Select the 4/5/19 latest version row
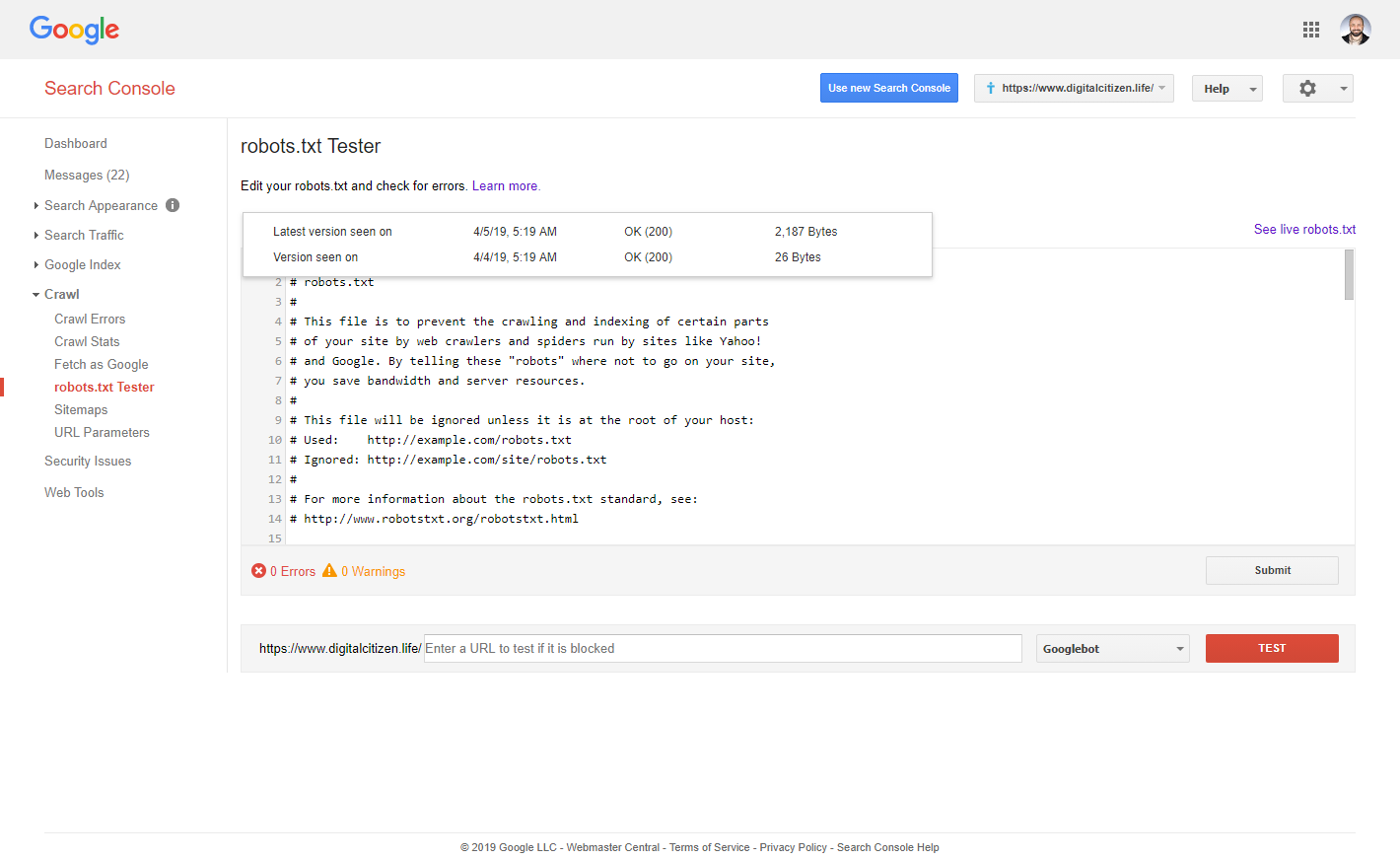 click(588, 232)
